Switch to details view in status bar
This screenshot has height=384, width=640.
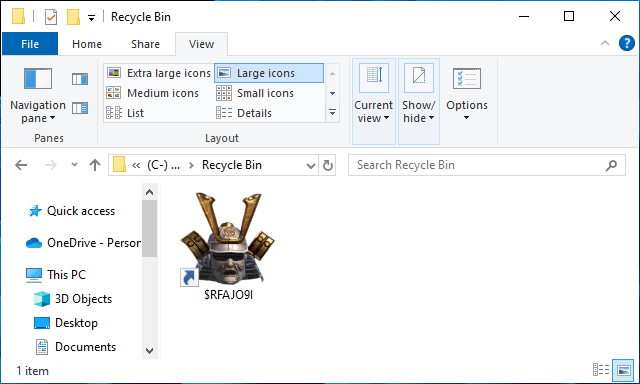point(601,370)
